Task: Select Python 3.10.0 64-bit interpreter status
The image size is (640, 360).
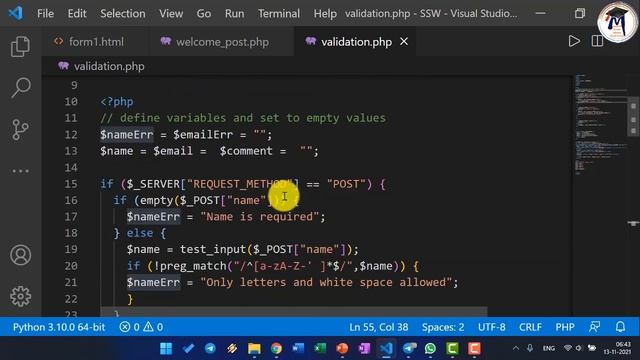Action: click(59, 327)
